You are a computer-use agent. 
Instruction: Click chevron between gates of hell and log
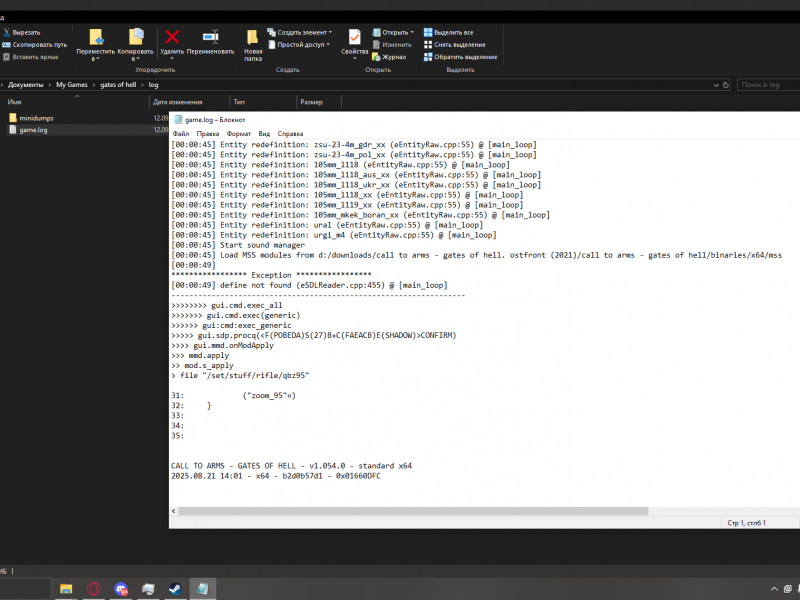[142, 85]
